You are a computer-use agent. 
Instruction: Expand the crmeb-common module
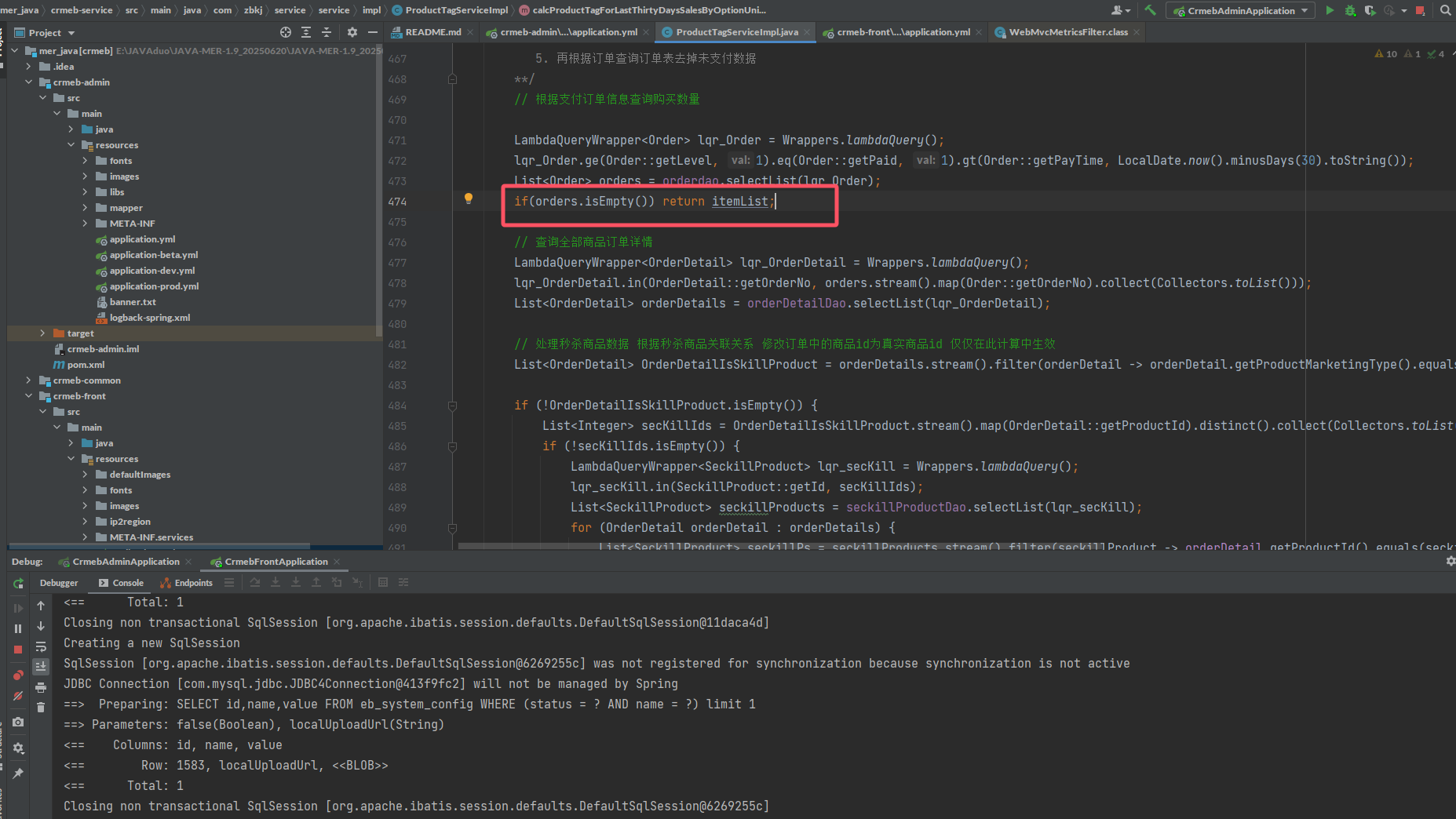[x=29, y=380]
